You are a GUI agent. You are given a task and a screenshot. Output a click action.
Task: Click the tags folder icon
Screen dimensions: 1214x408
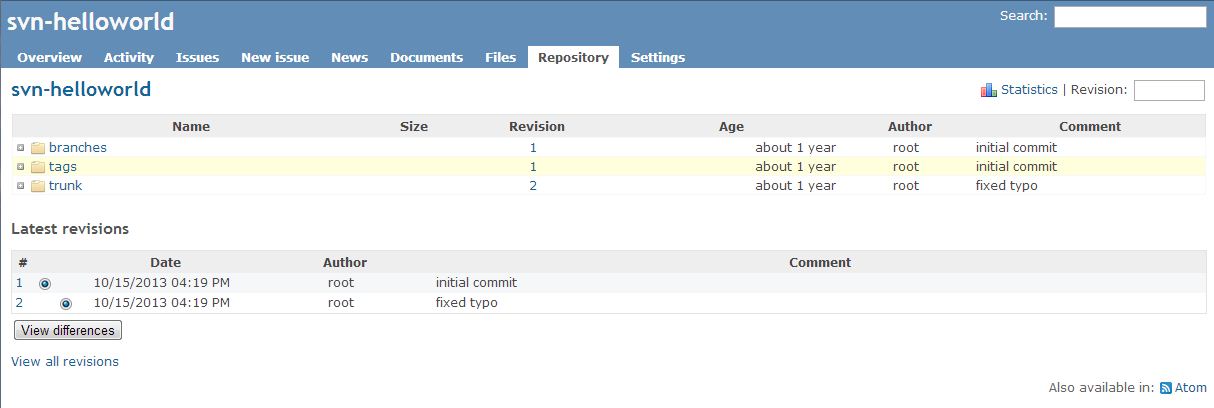(38, 167)
